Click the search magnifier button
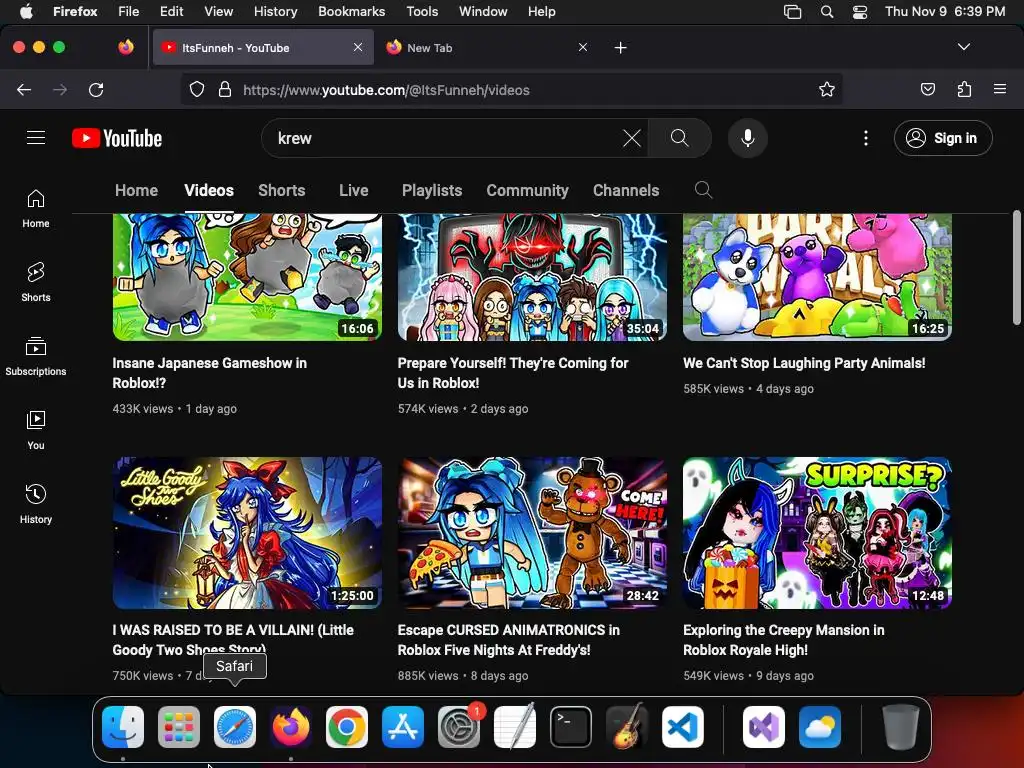 point(680,138)
